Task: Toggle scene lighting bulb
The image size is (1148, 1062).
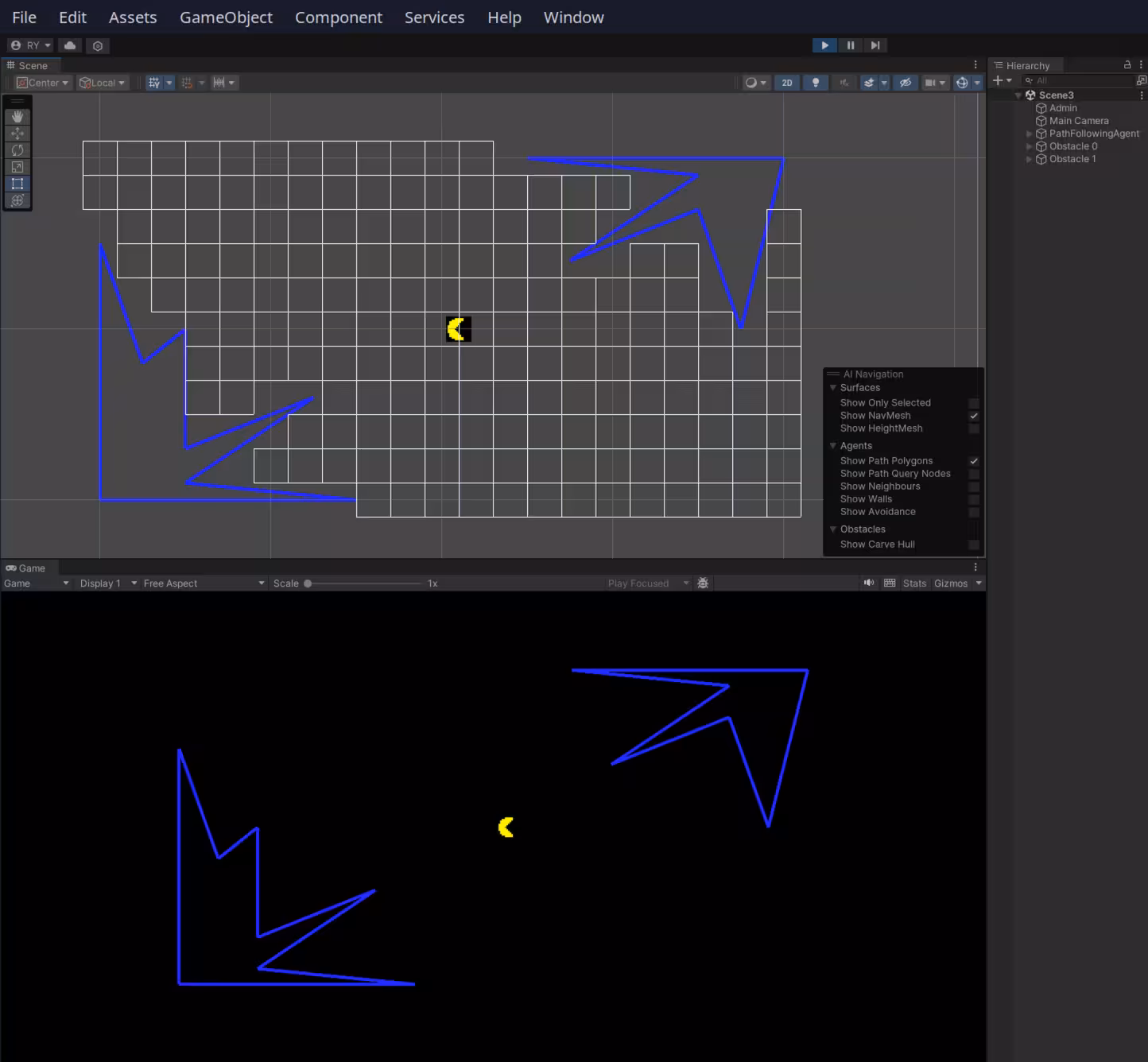Action: [x=816, y=83]
